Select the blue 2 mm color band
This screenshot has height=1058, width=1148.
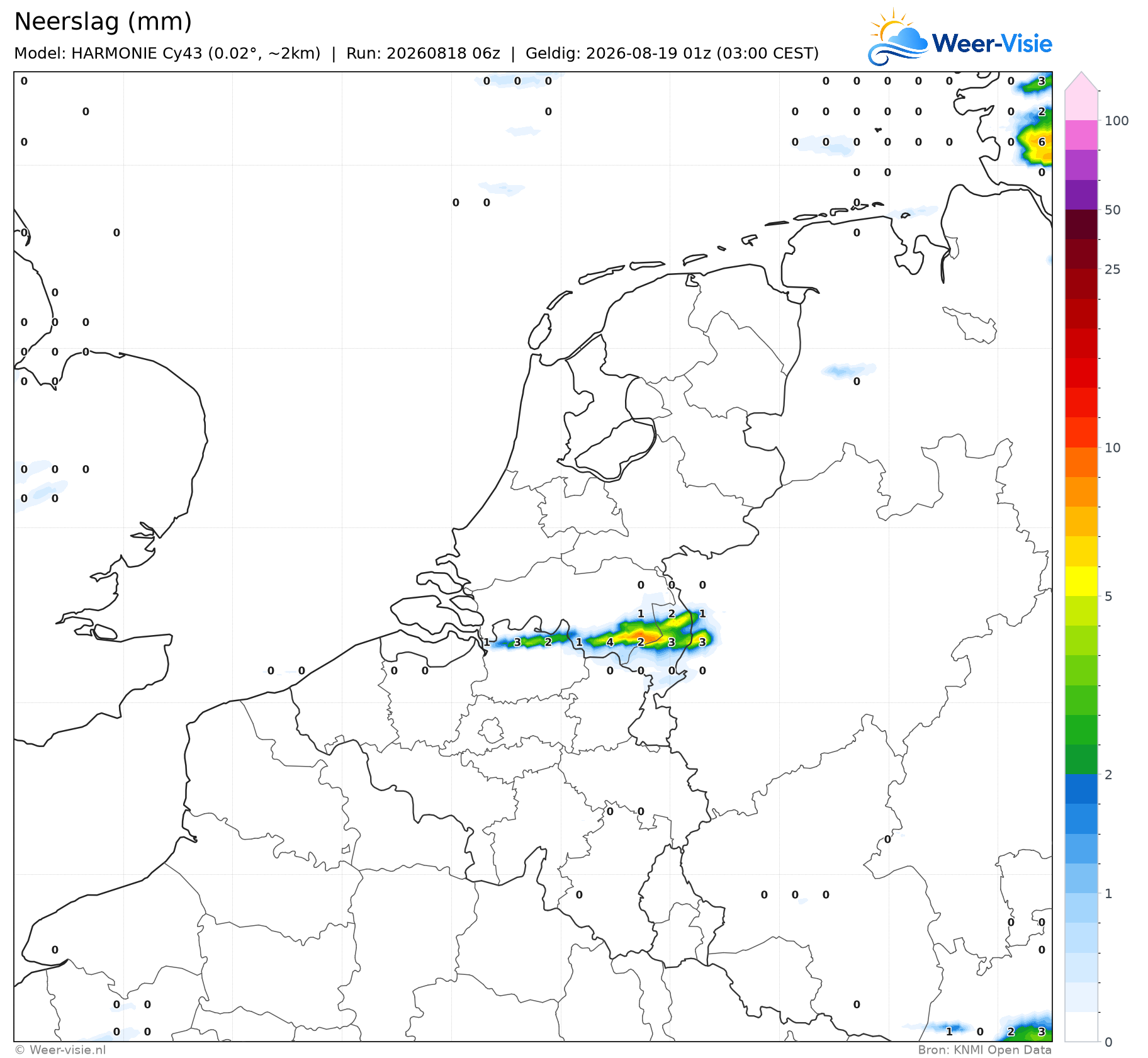click(x=1081, y=789)
